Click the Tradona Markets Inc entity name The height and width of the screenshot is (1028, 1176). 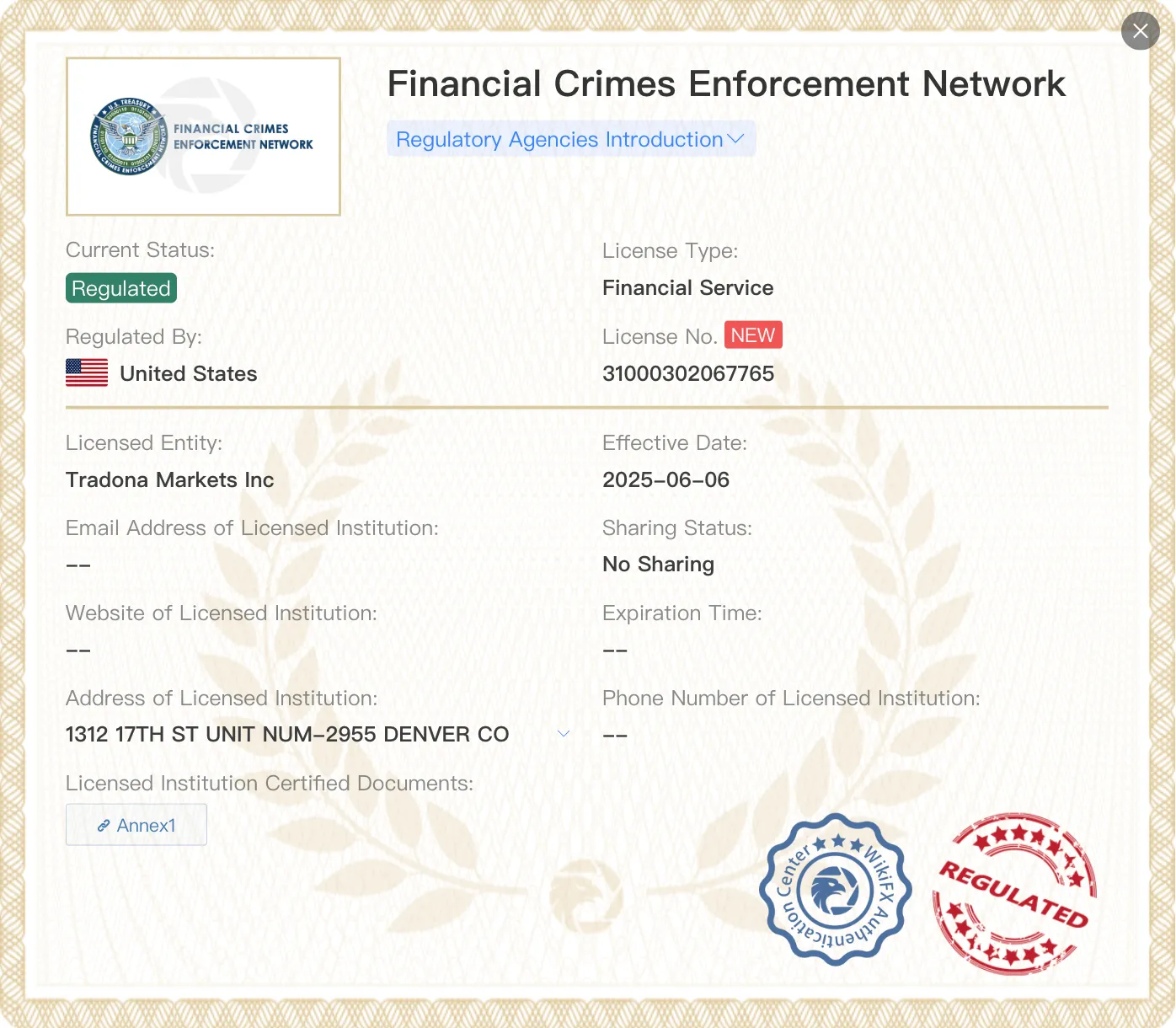170,479
